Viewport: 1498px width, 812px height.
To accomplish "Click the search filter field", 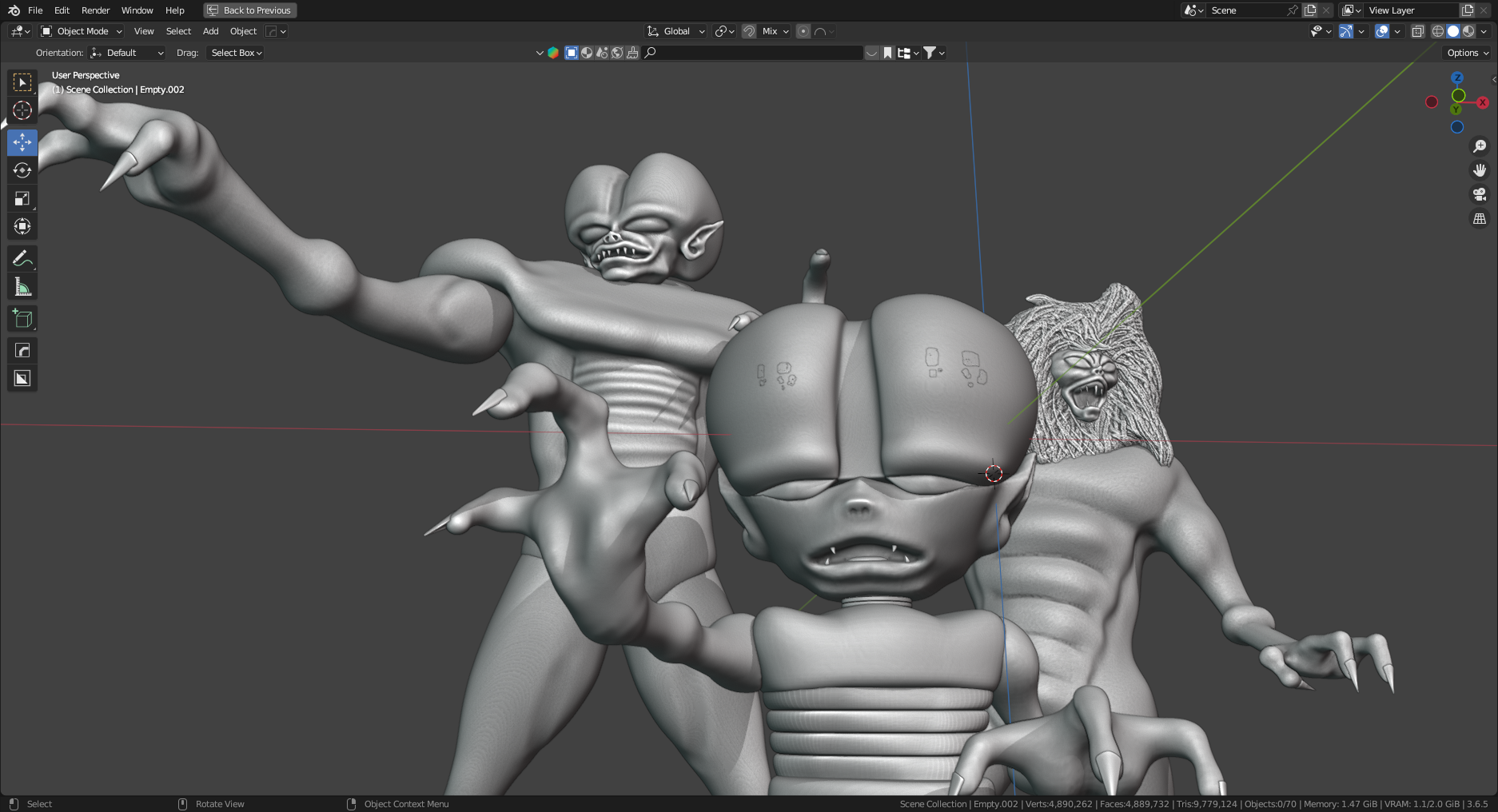I will pyautogui.click(x=753, y=53).
